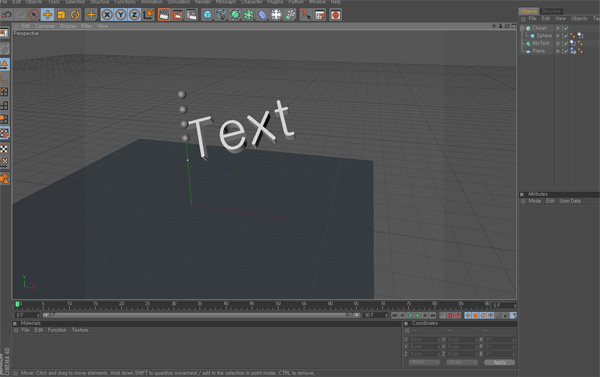Collapse the Cloner object tree
Viewport: 600px width, 377px height.
[522, 28]
